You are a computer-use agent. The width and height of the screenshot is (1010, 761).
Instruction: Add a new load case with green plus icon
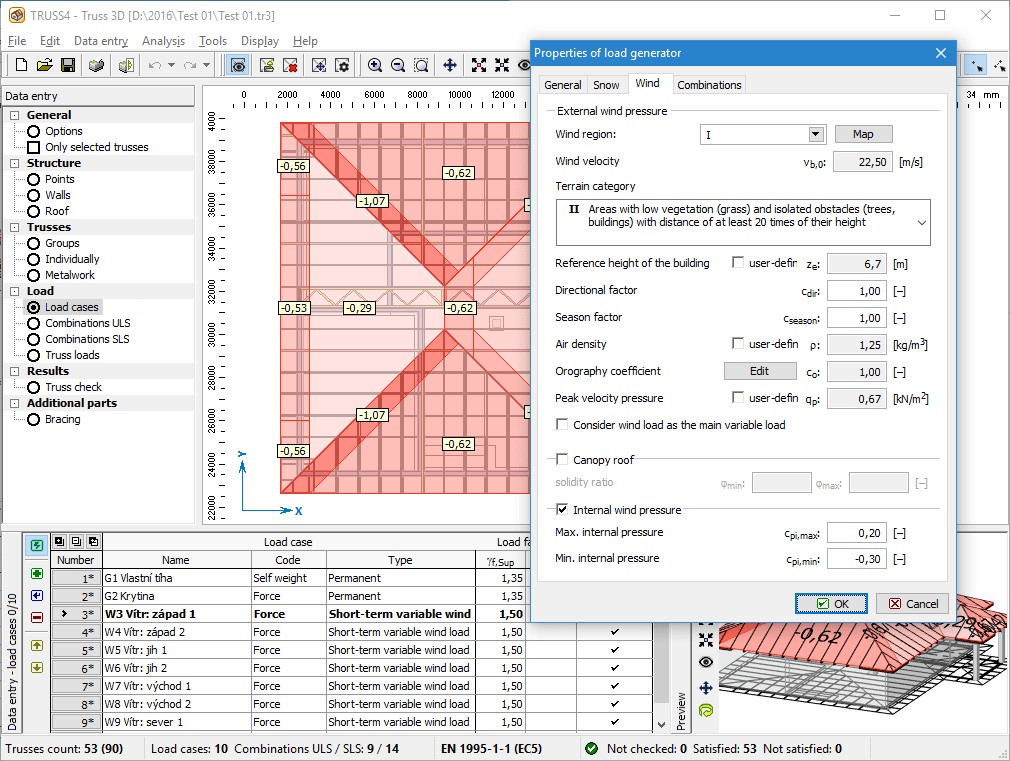pyautogui.click(x=37, y=573)
